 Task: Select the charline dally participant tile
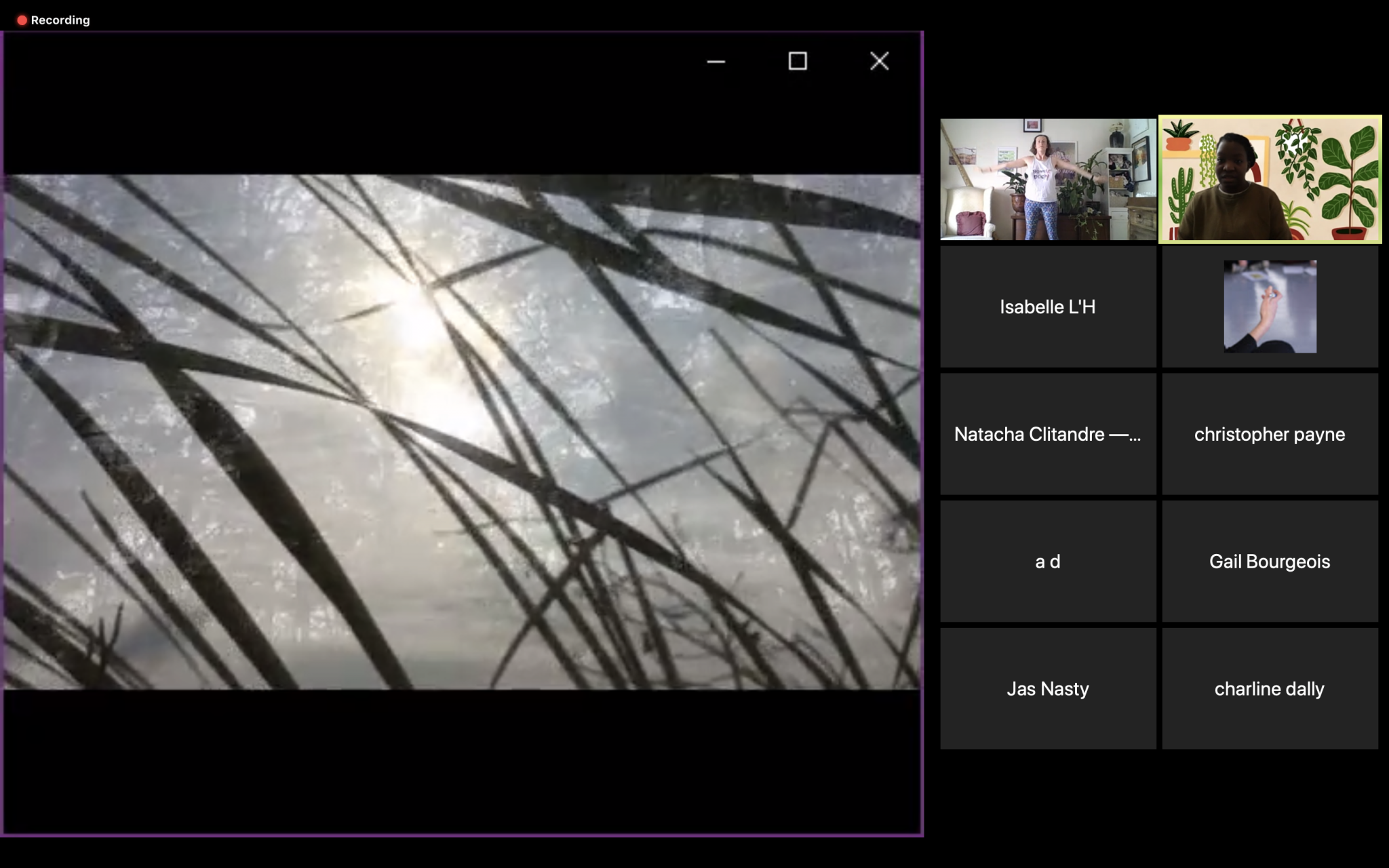click(1270, 688)
